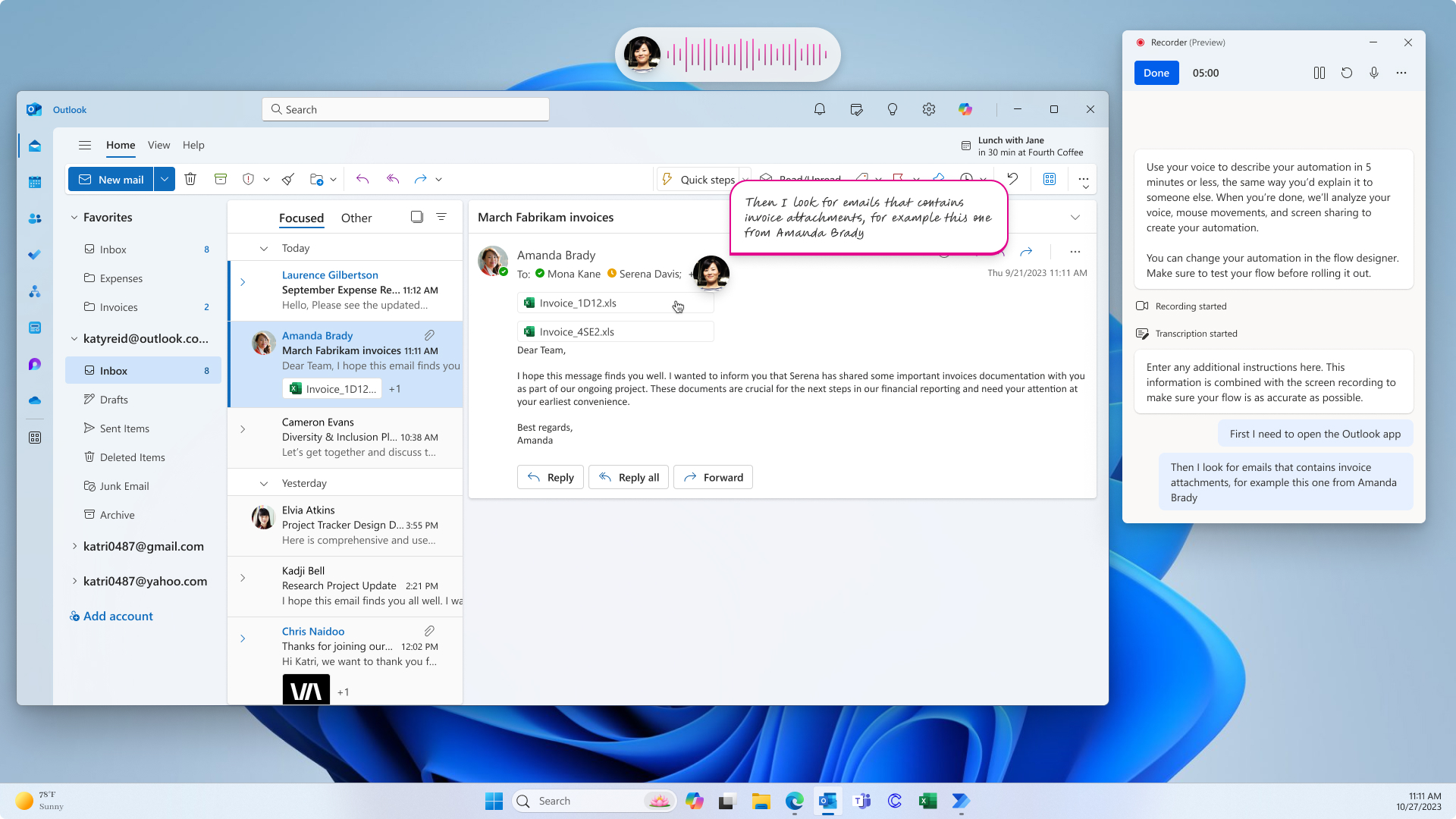
Task: Click the Windows Search taskbar icon
Action: (x=524, y=801)
